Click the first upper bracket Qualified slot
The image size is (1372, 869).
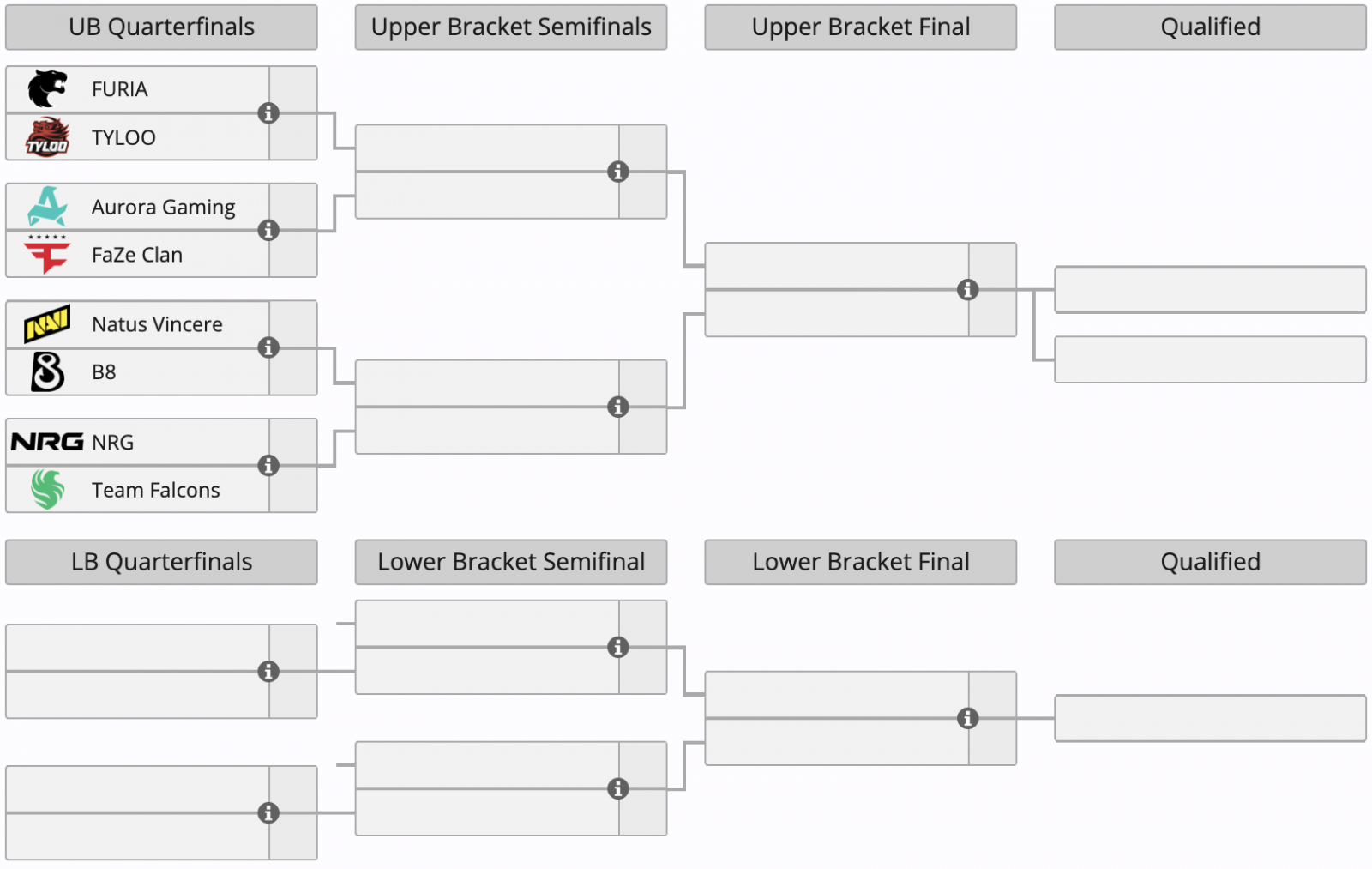coord(1210,290)
